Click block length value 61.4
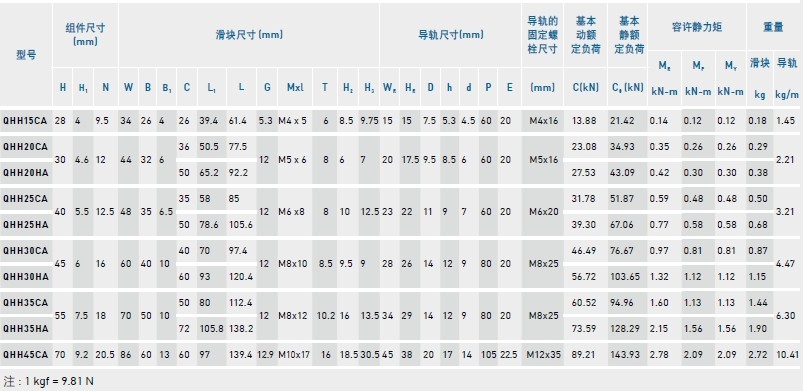The height and width of the screenshot is (391, 803). (x=238, y=121)
